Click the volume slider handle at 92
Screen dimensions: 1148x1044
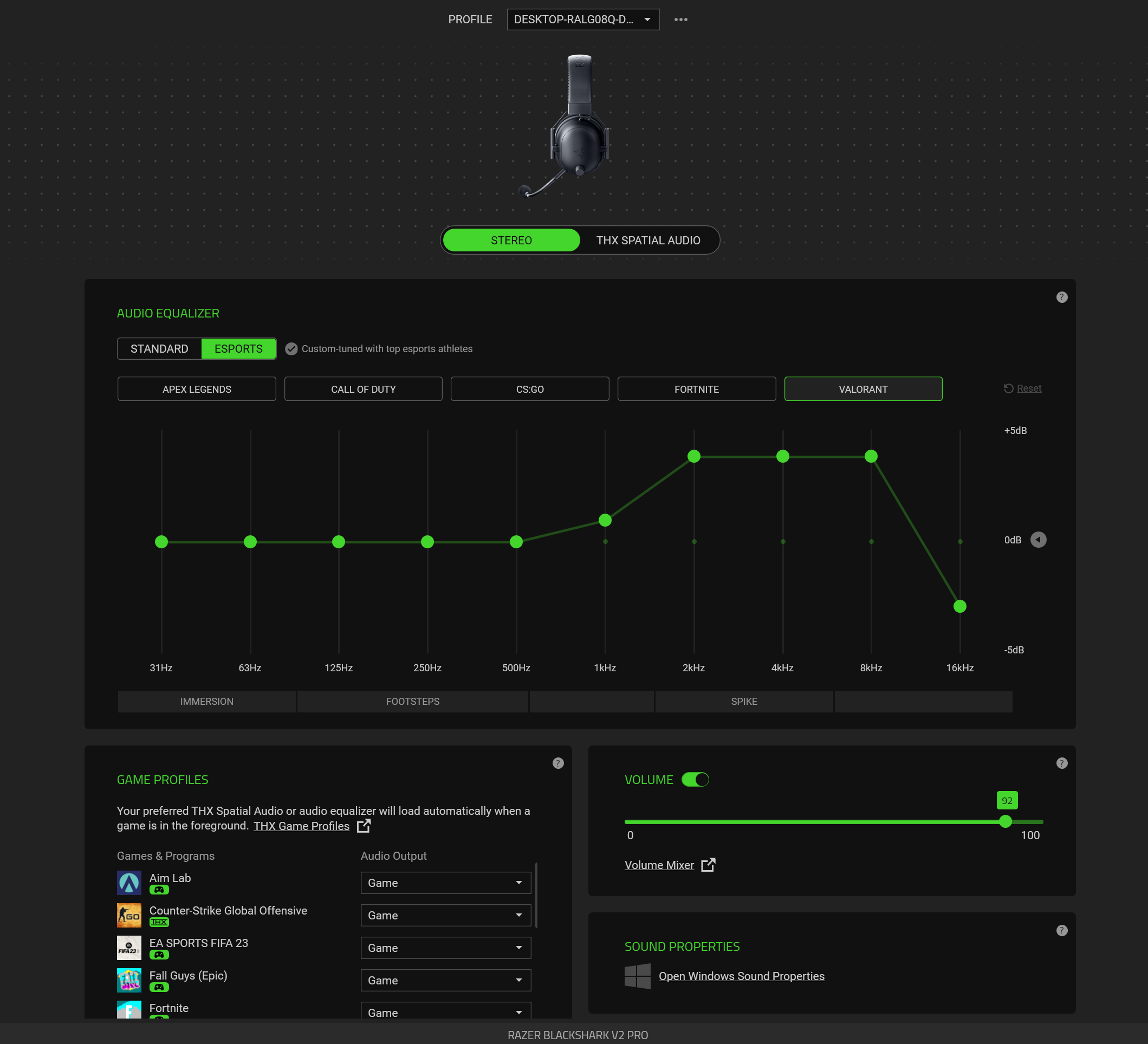(x=1005, y=821)
